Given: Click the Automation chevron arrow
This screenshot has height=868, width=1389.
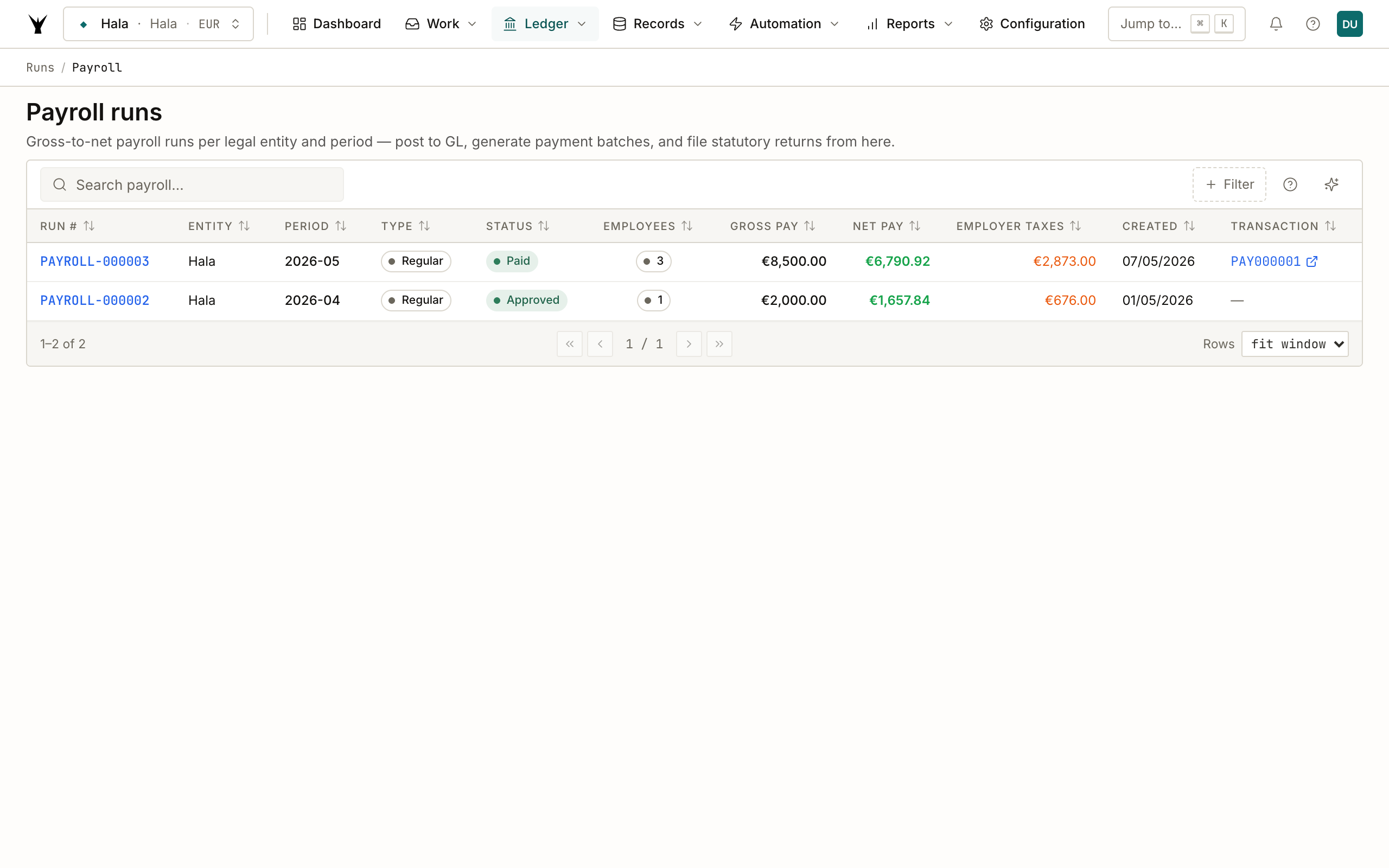Looking at the screenshot, I should point(834,24).
